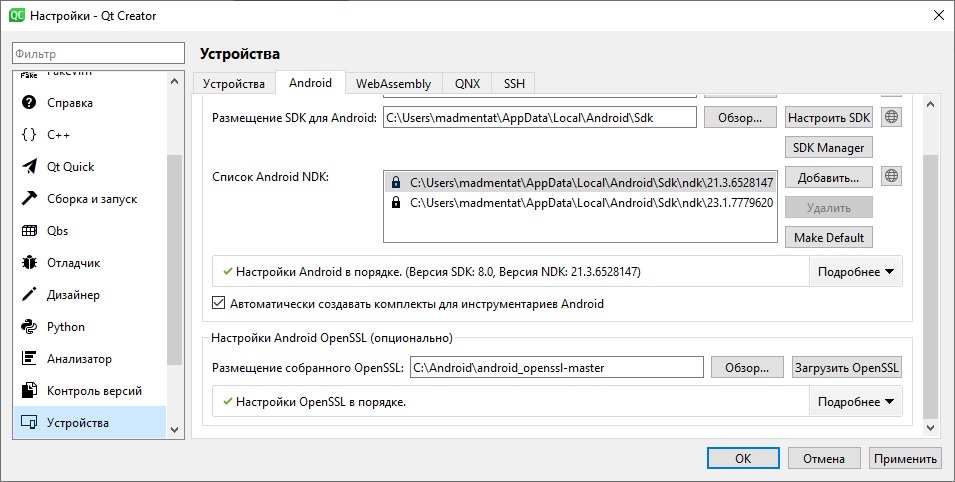Screen dimensions: 955x482
Task: Click category list scroll up arrow
Action: point(175,81)
